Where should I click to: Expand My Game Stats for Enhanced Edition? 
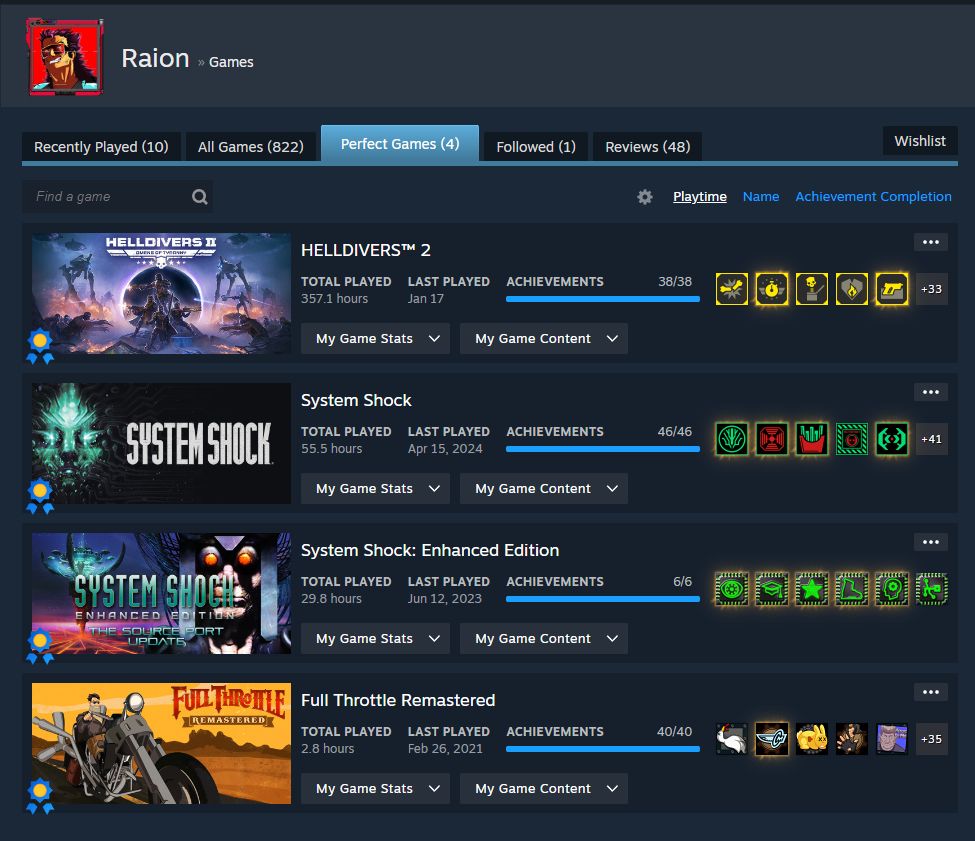click(375, 638)
